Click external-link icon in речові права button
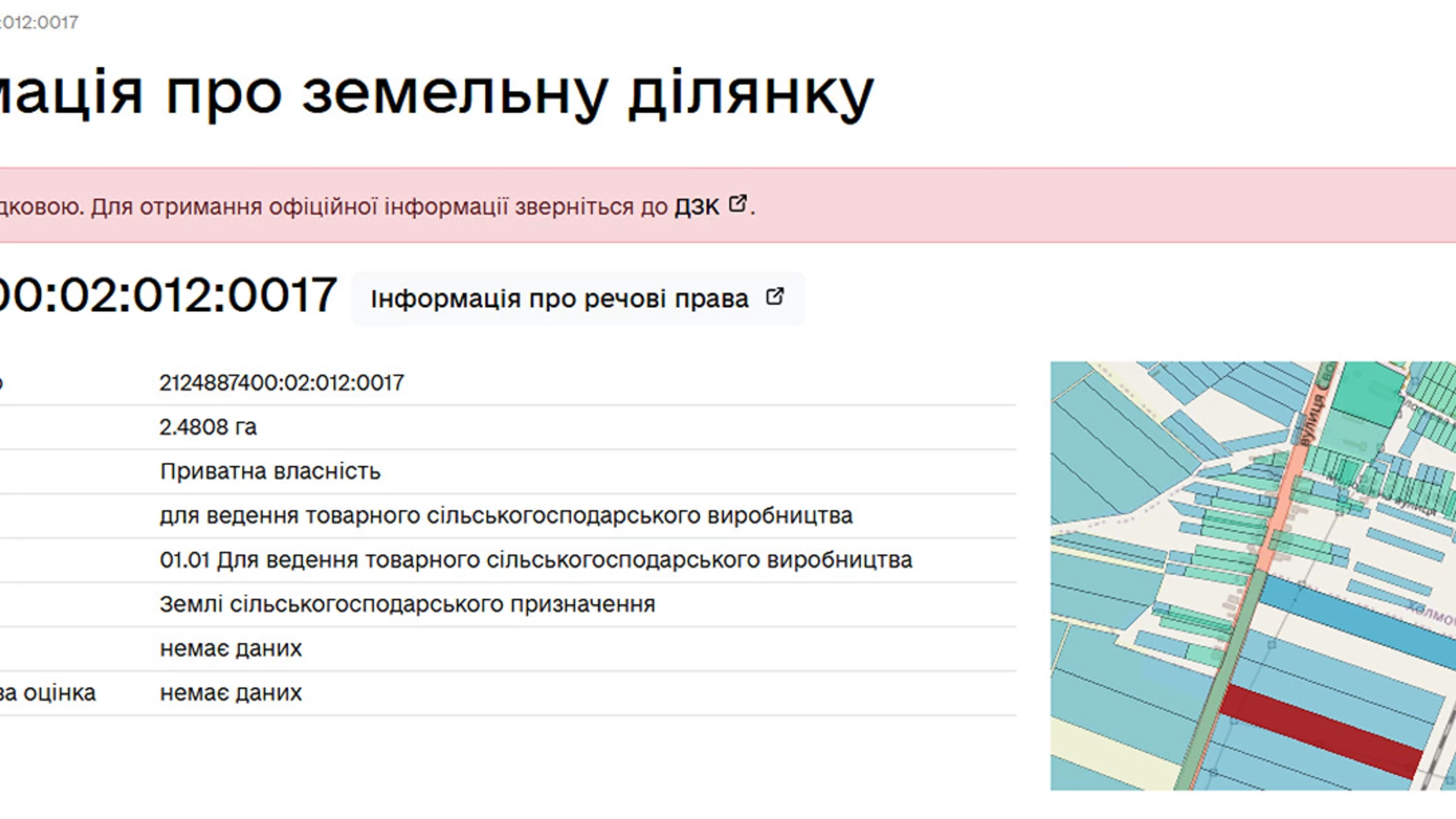 click(774, 297)
